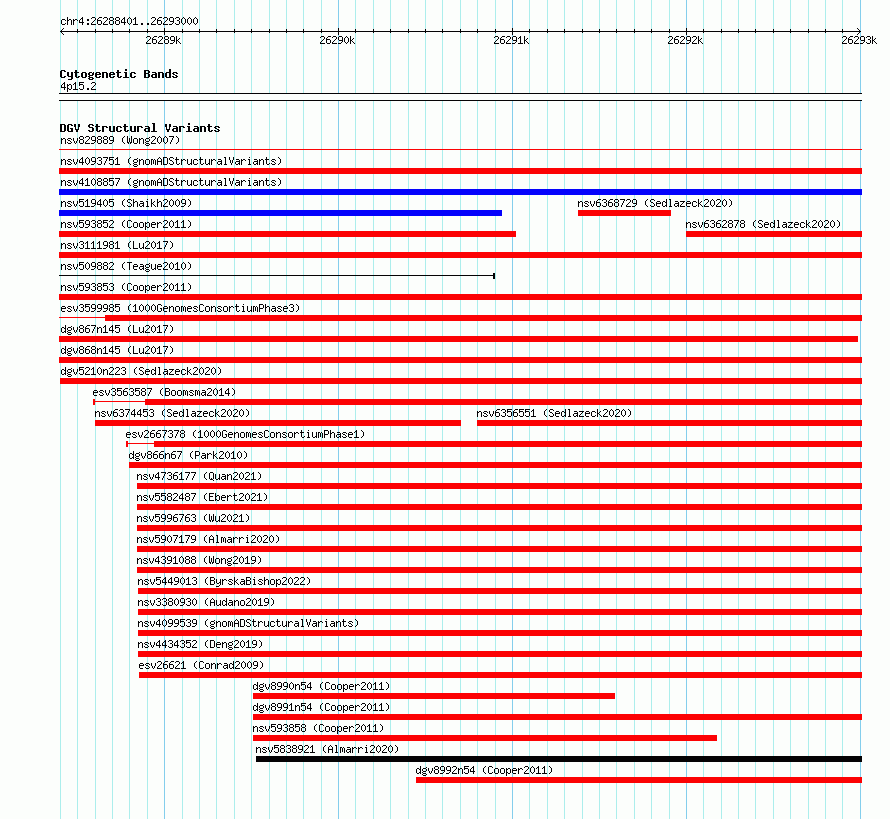Screen dimensions: 890x819
Task: Click the chr4:26288401..26293000 region label
Action: [129, 21]
